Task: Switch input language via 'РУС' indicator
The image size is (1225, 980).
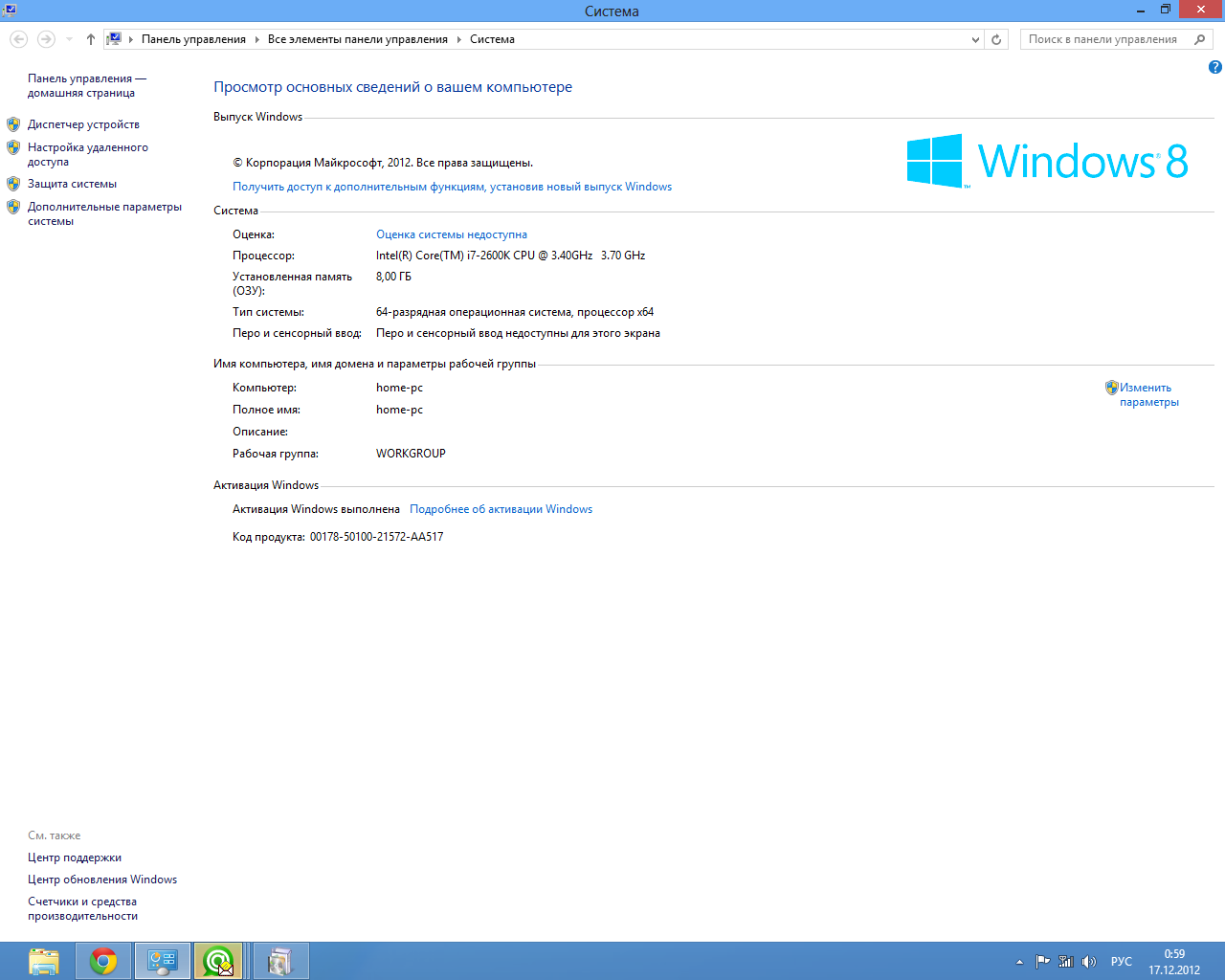Action: point(1121,962)
